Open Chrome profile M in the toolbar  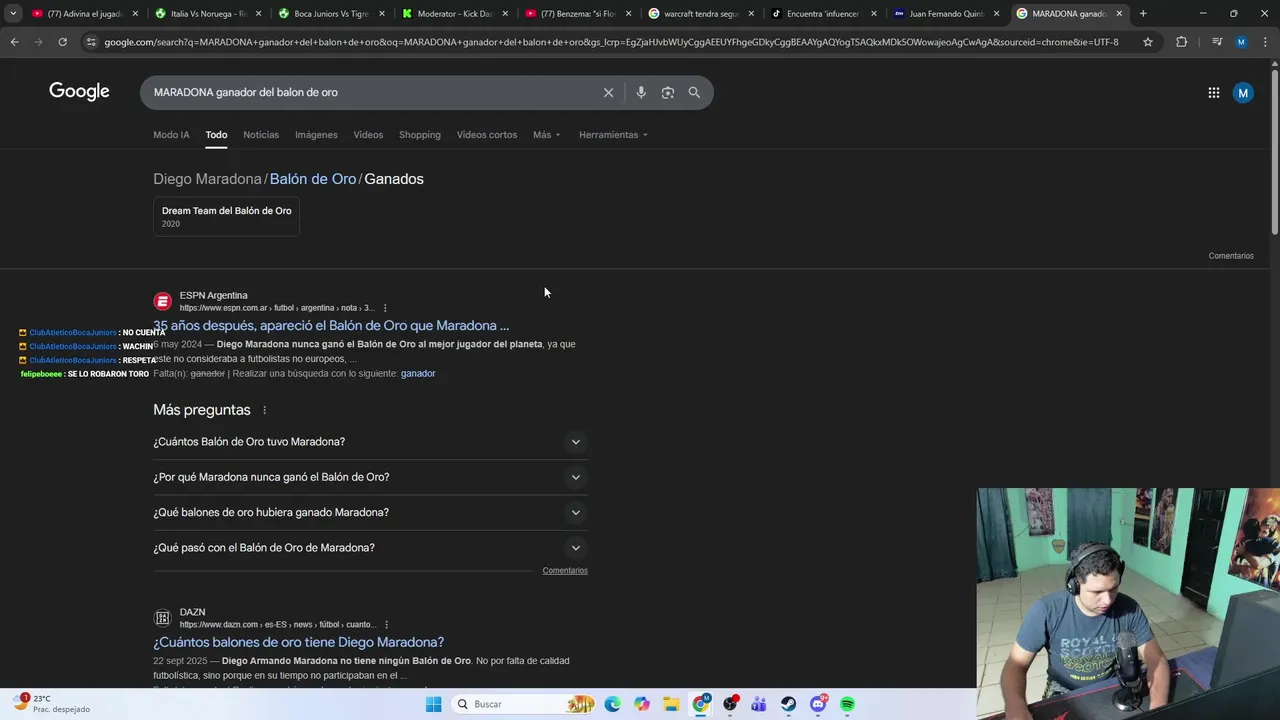pyautogui.click(x=1241, y=42)
